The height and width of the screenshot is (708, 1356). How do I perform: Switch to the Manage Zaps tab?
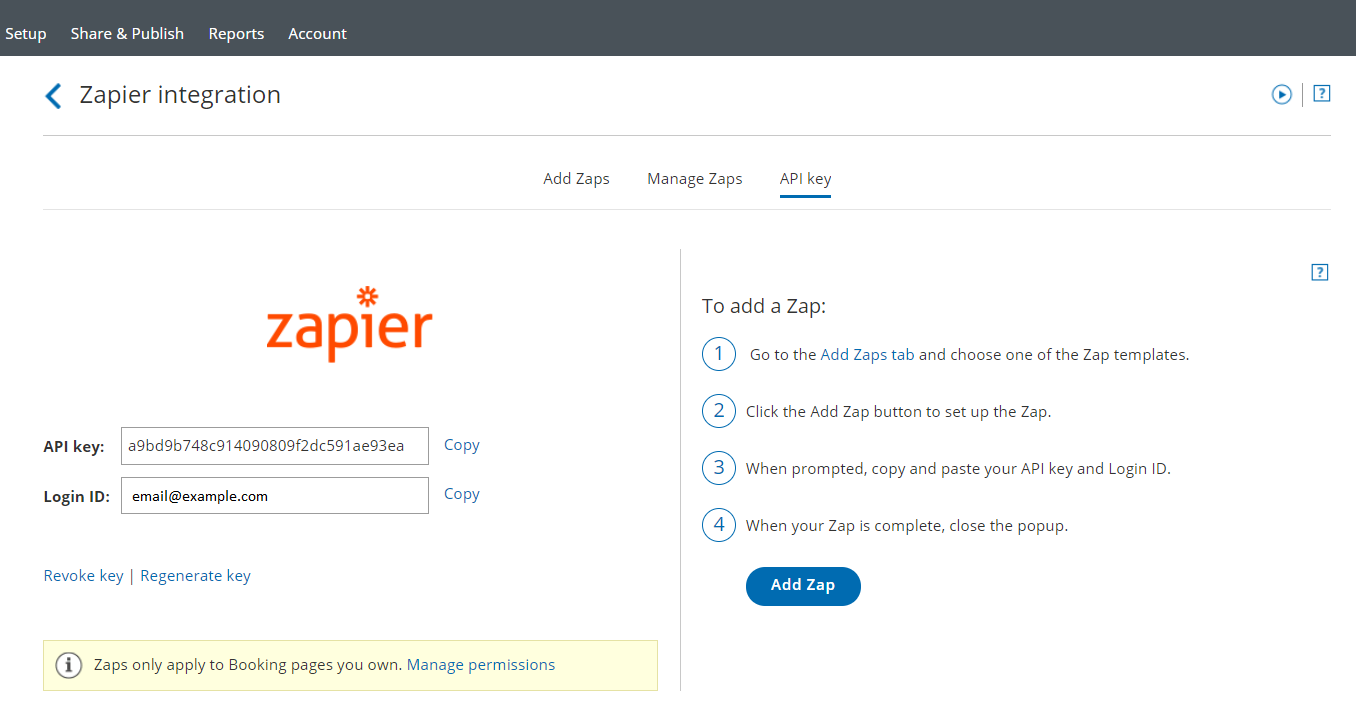(x=694, y=179)
